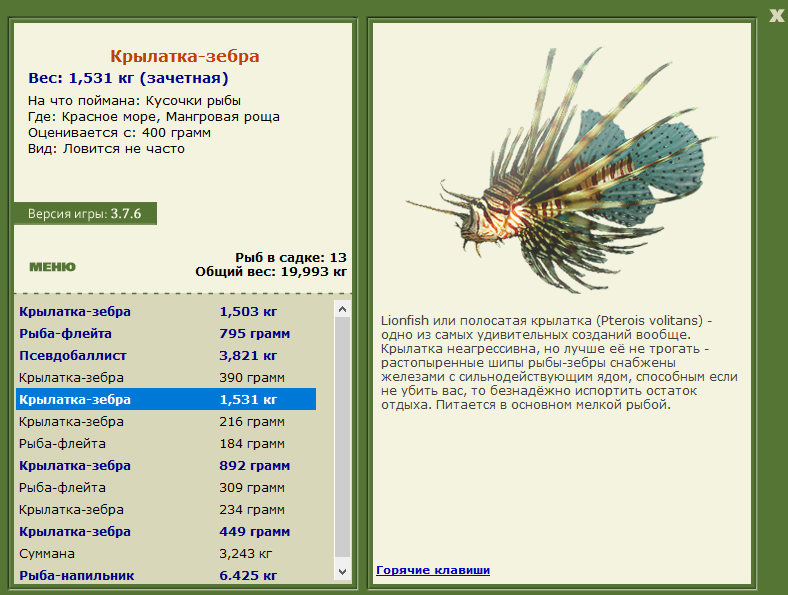
Task: Select Крылатка-зебра 892 грамм row
Action: 166,466
